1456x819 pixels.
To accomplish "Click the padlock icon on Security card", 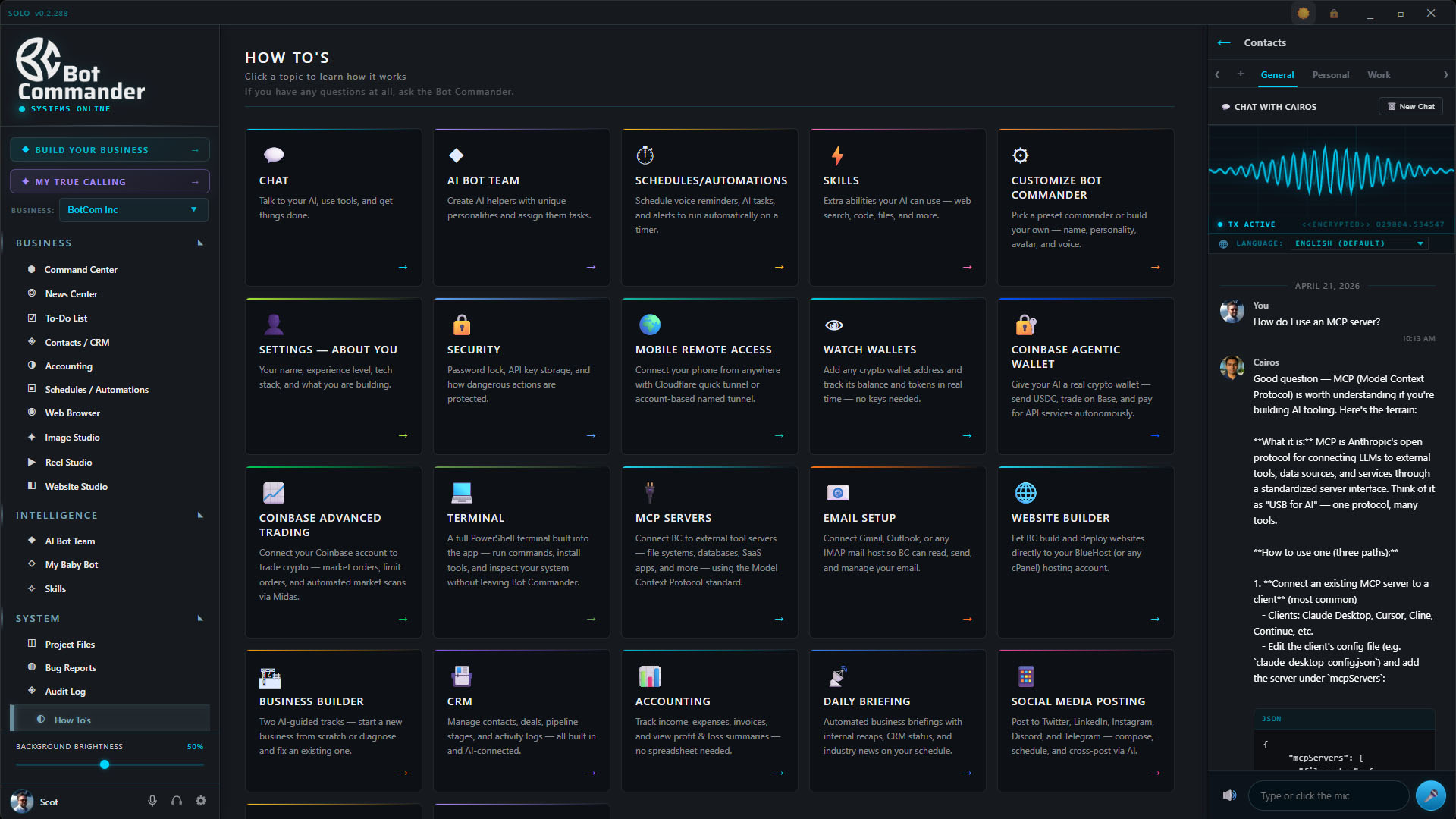I will 462,325.
